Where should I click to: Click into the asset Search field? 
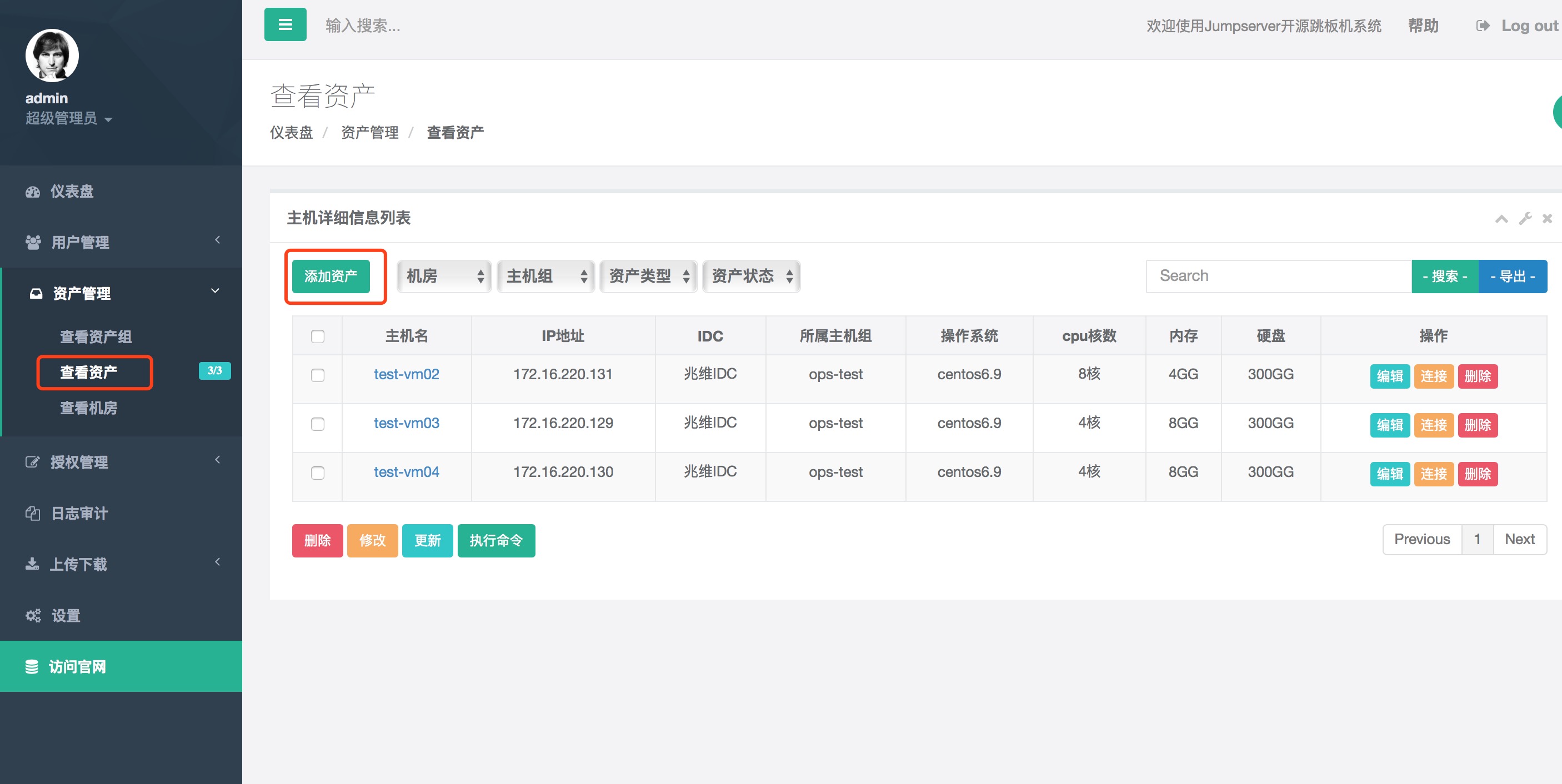coord(1278,276)
